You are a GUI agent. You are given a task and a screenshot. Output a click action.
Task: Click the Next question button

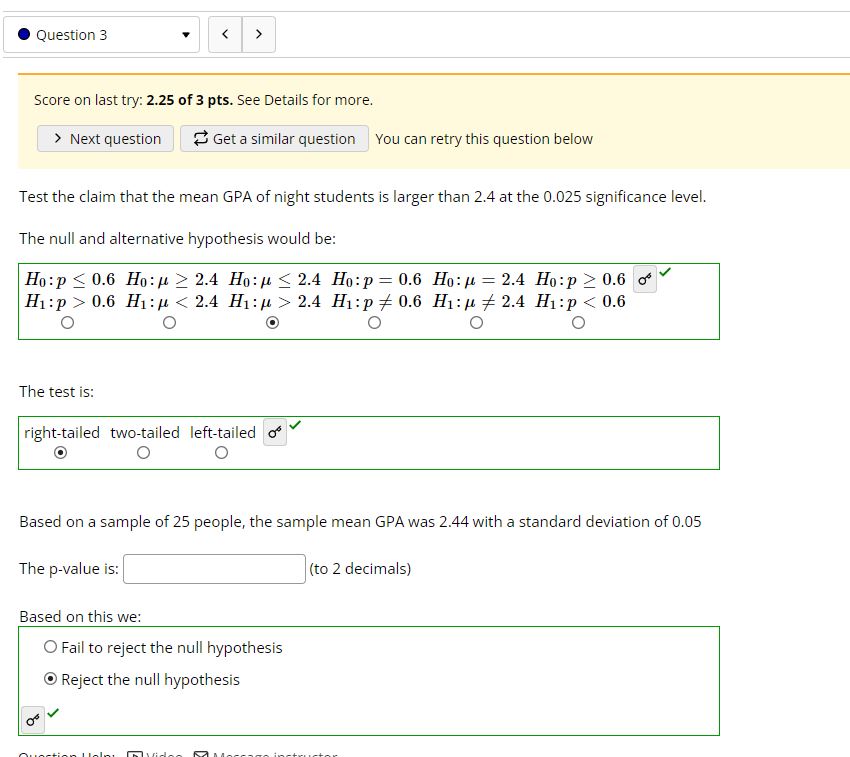[x=105, y=138]
